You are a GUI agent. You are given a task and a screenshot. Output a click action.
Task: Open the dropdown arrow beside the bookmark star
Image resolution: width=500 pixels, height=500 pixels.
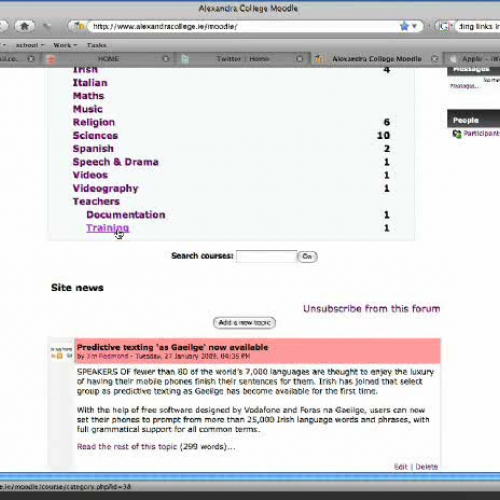pyautogui.click(x=414, y=26)
